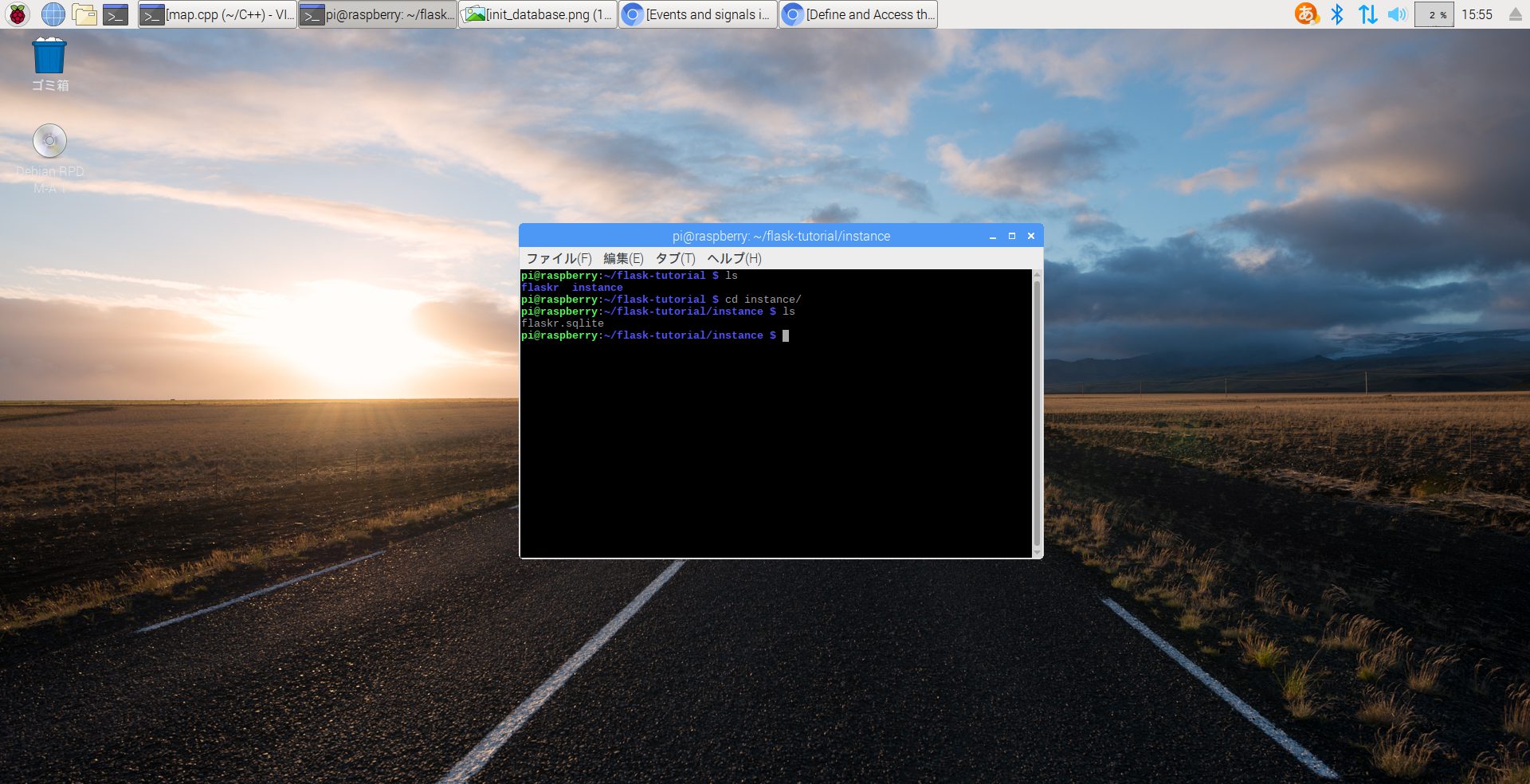Click the eject icon in the panel
Viewport: 1530px width, 784px height.
point(1515,14)
